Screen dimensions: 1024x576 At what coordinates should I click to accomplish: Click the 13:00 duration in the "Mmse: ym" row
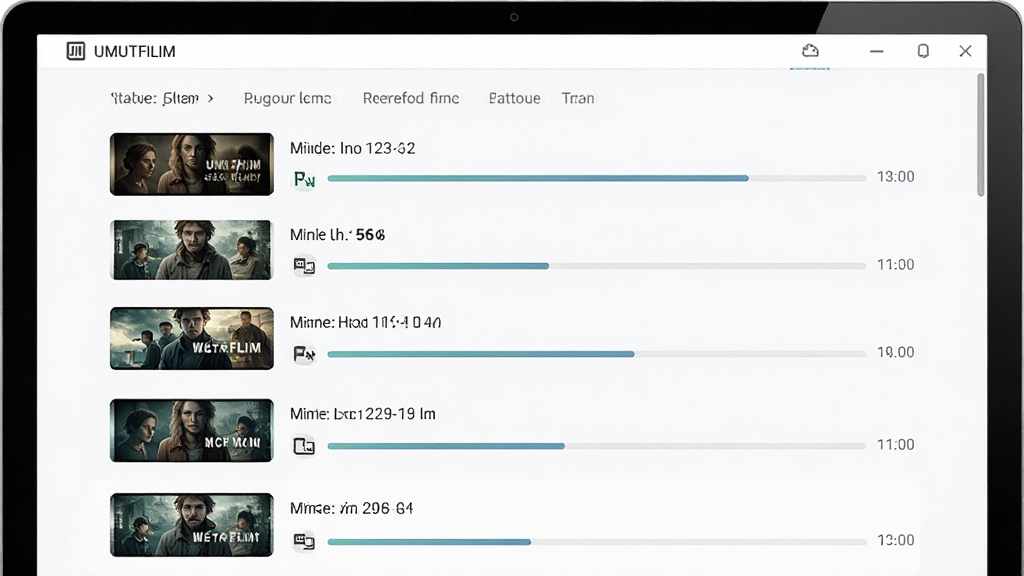(x=895, y=540)
